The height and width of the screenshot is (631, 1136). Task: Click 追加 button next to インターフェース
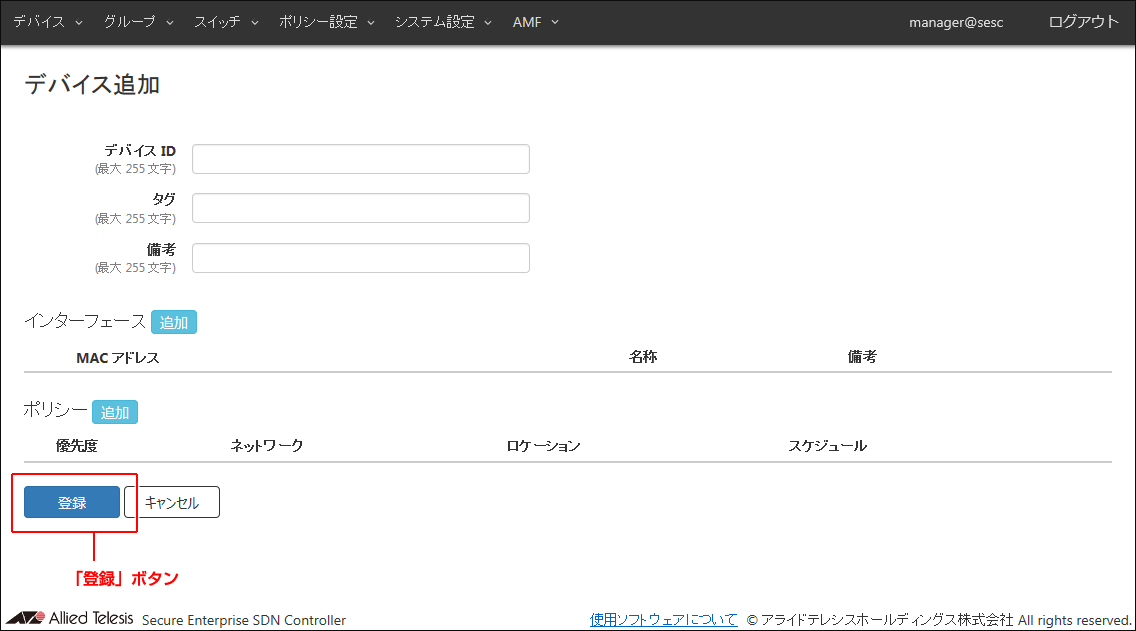174,322
